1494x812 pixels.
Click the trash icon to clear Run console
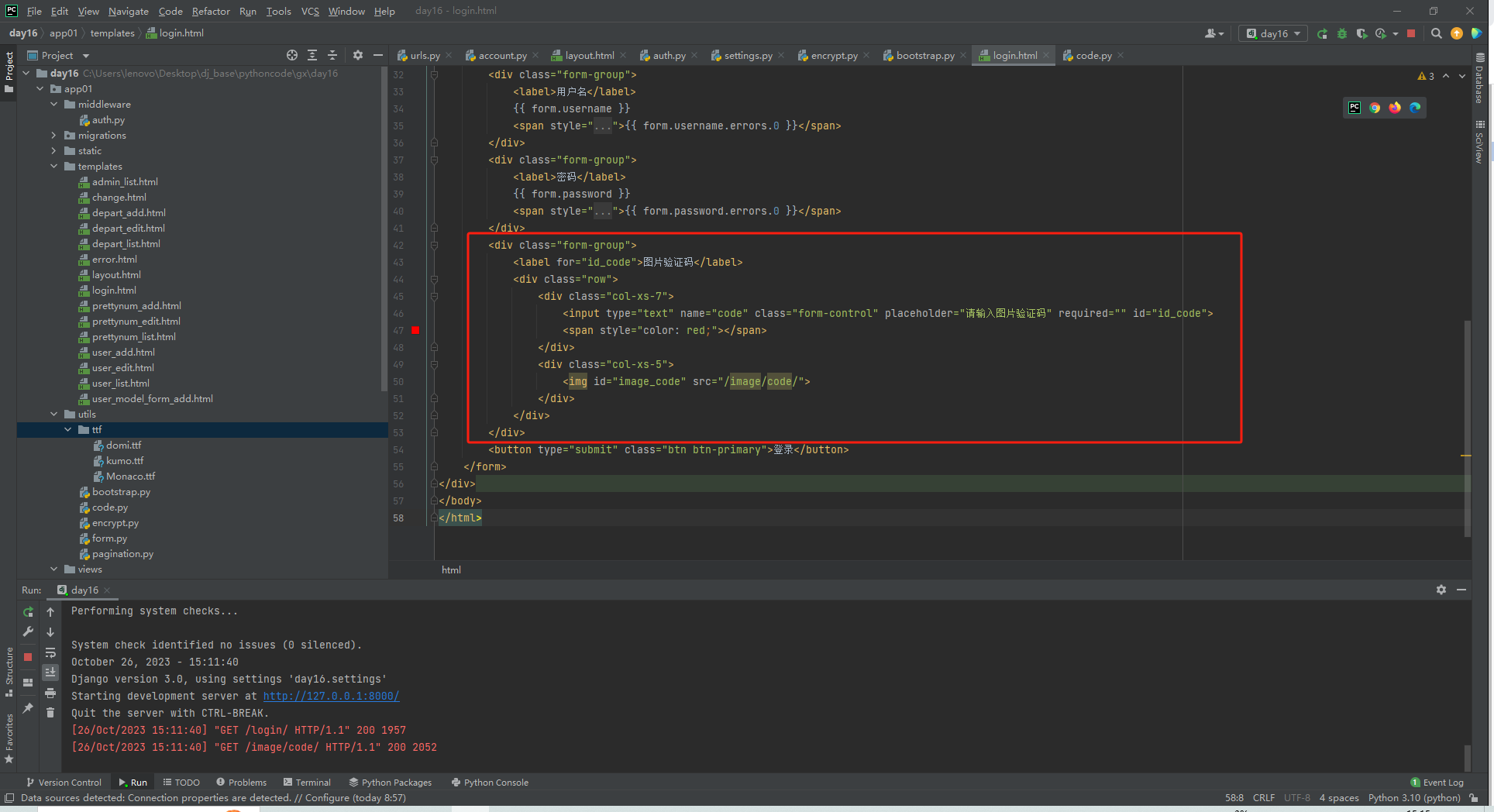tap(50, 713)
